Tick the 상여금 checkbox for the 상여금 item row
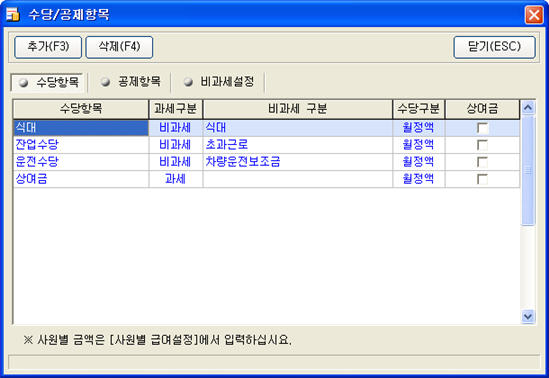This screenshot has width=549, height=378. pyautogui.click(x=482, y=179)
